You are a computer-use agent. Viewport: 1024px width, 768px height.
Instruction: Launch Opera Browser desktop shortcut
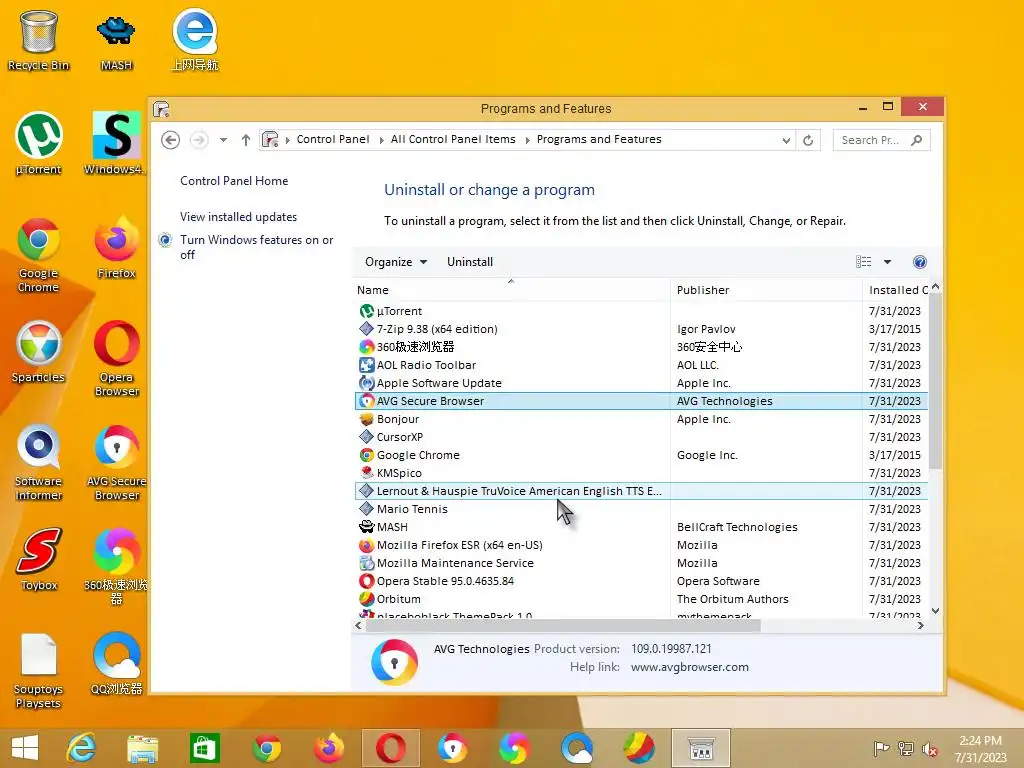click(x=116, y=358)
